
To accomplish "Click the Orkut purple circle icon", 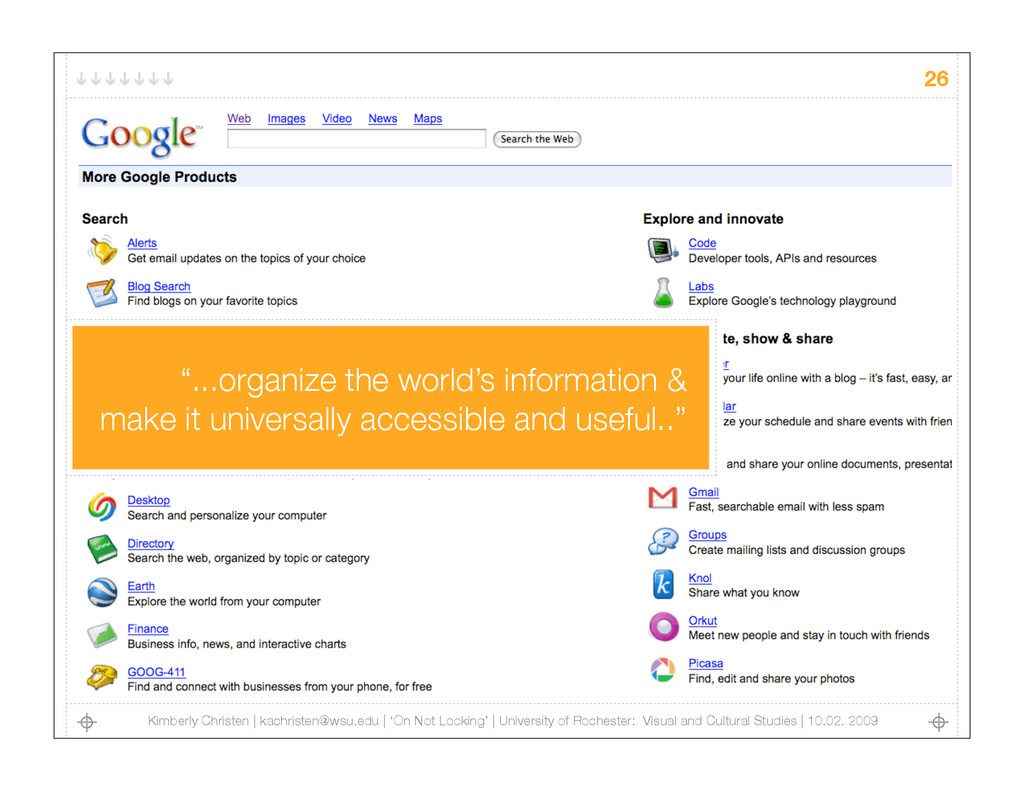I will tap(664, 627).
